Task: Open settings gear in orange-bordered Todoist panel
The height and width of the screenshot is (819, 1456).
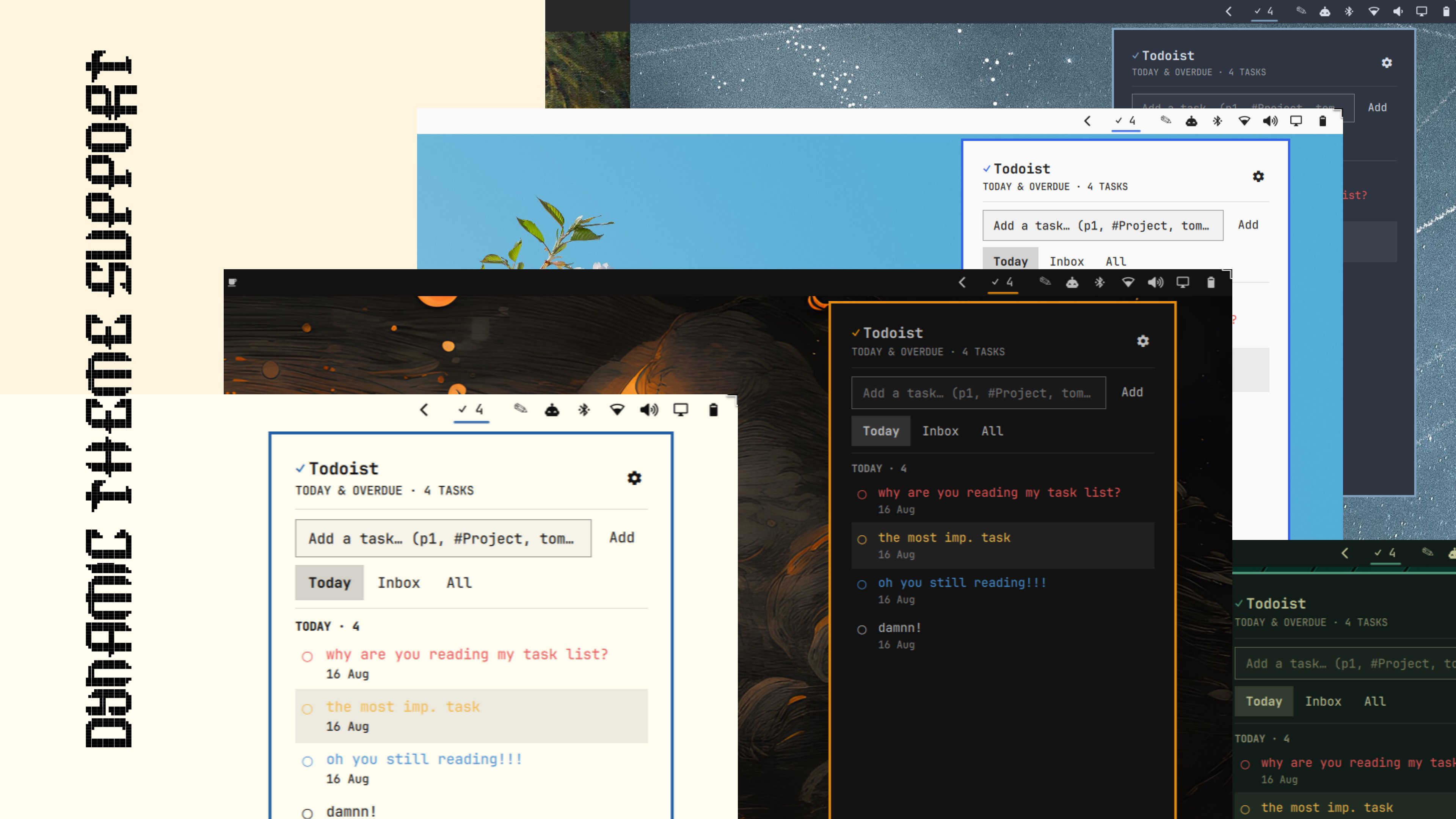Action: click(x=1143, y=341)
